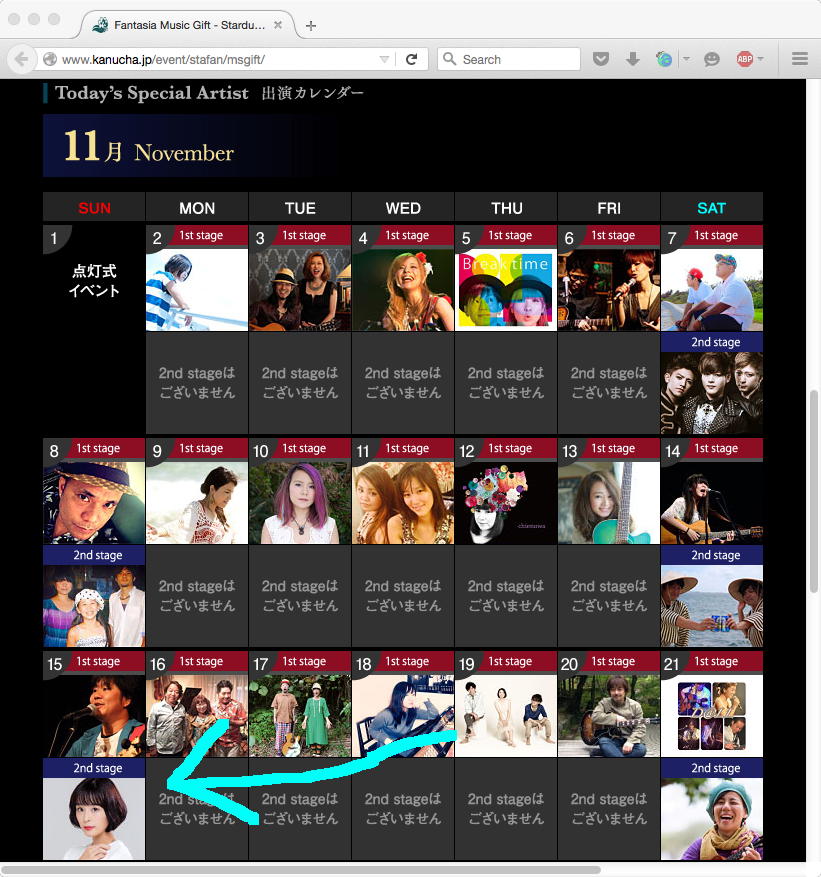
Task: Click the Today's Special Artist heading
Action: [152, 93]
